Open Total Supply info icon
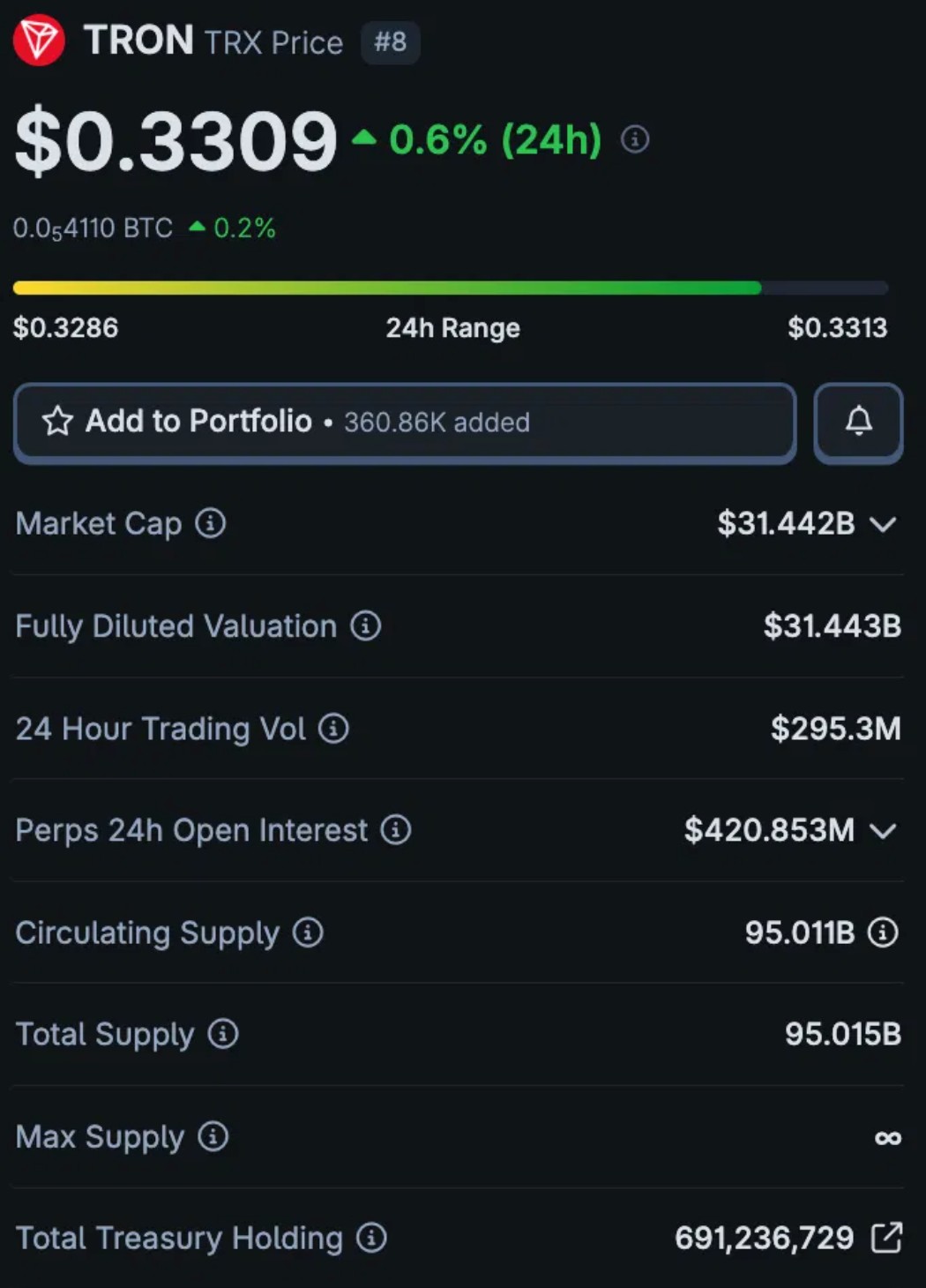Viewport: 926px width, 1288px height. click(223, 1033)
